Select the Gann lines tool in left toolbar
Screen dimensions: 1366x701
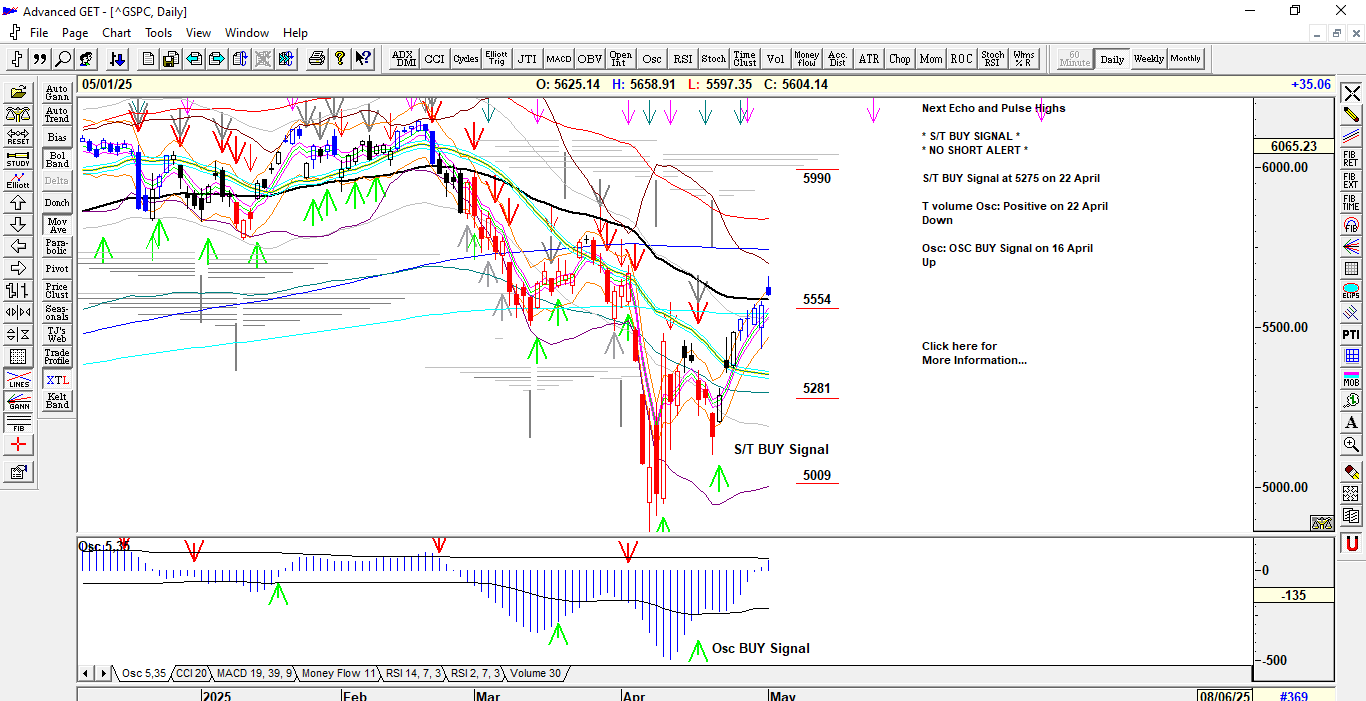(x=18, y=401)
